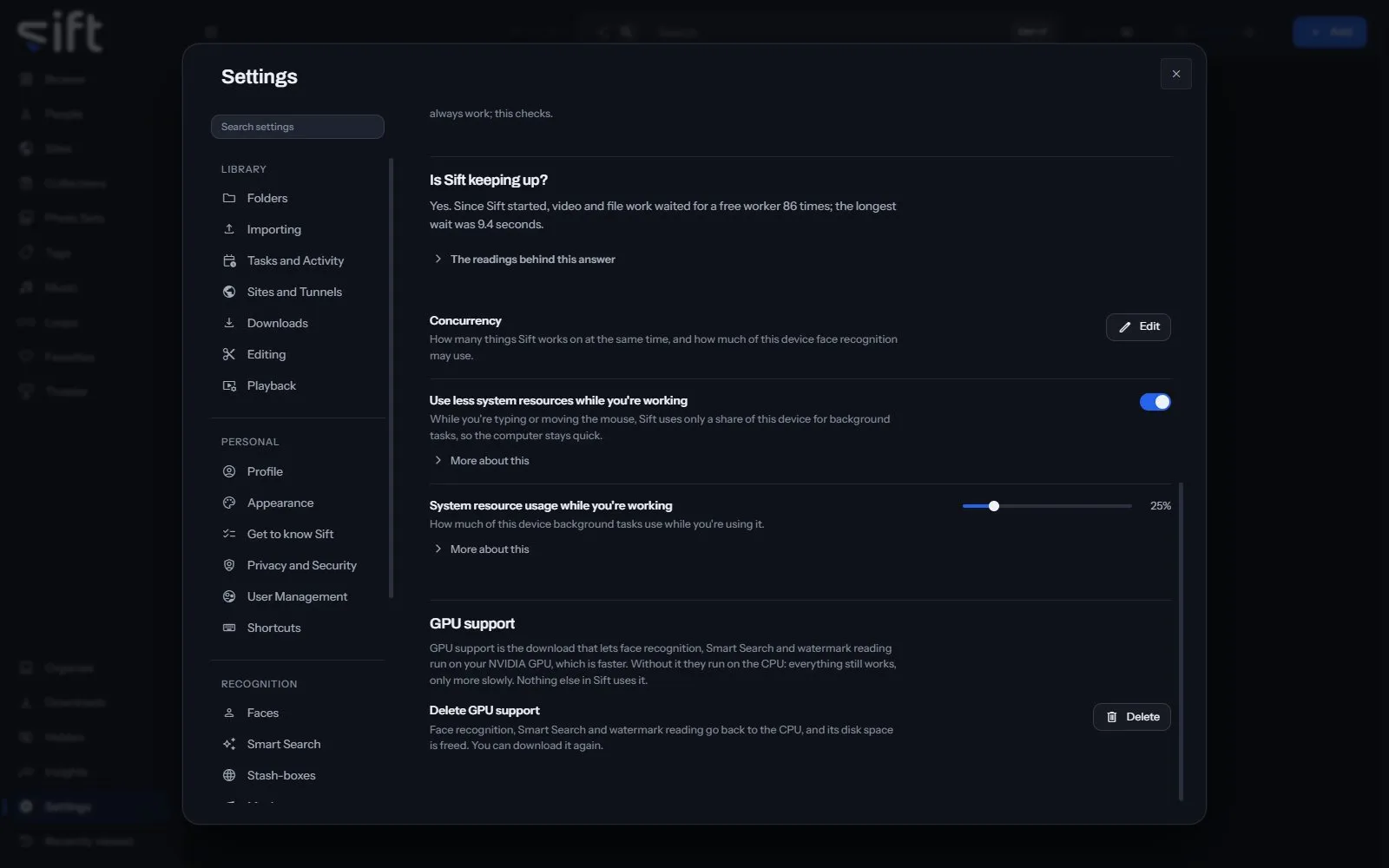1389x868 pixels.
Task: Open the Shortcuts keyboard icon
Action: pyautogui.click(x=229, y=628)
